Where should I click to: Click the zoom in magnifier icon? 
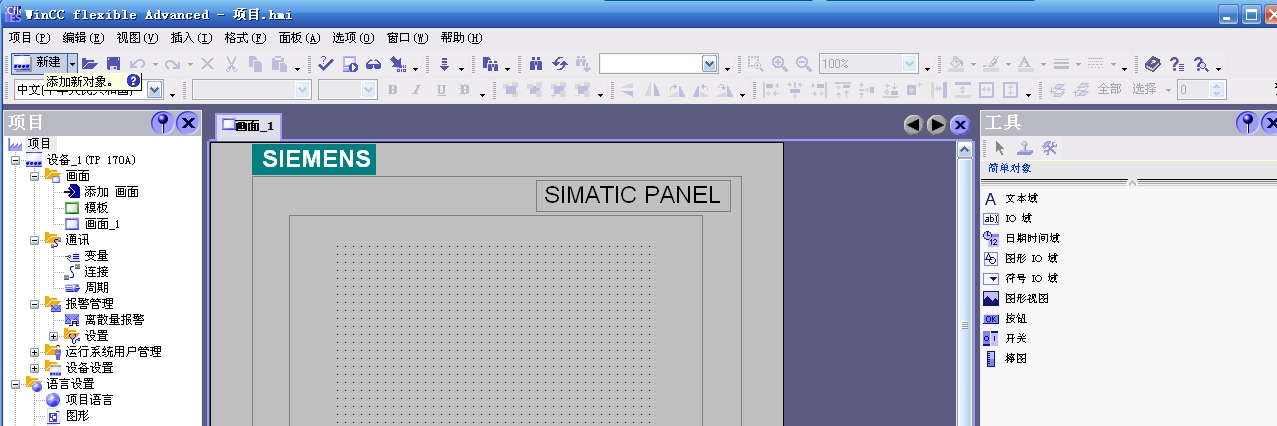click(x=779, y=64)
